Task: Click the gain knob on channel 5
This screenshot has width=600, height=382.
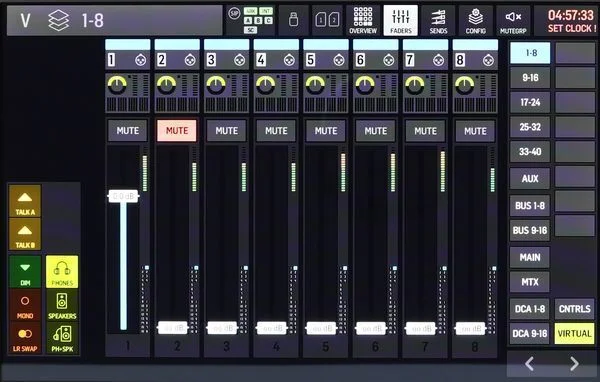Action: 315,85
